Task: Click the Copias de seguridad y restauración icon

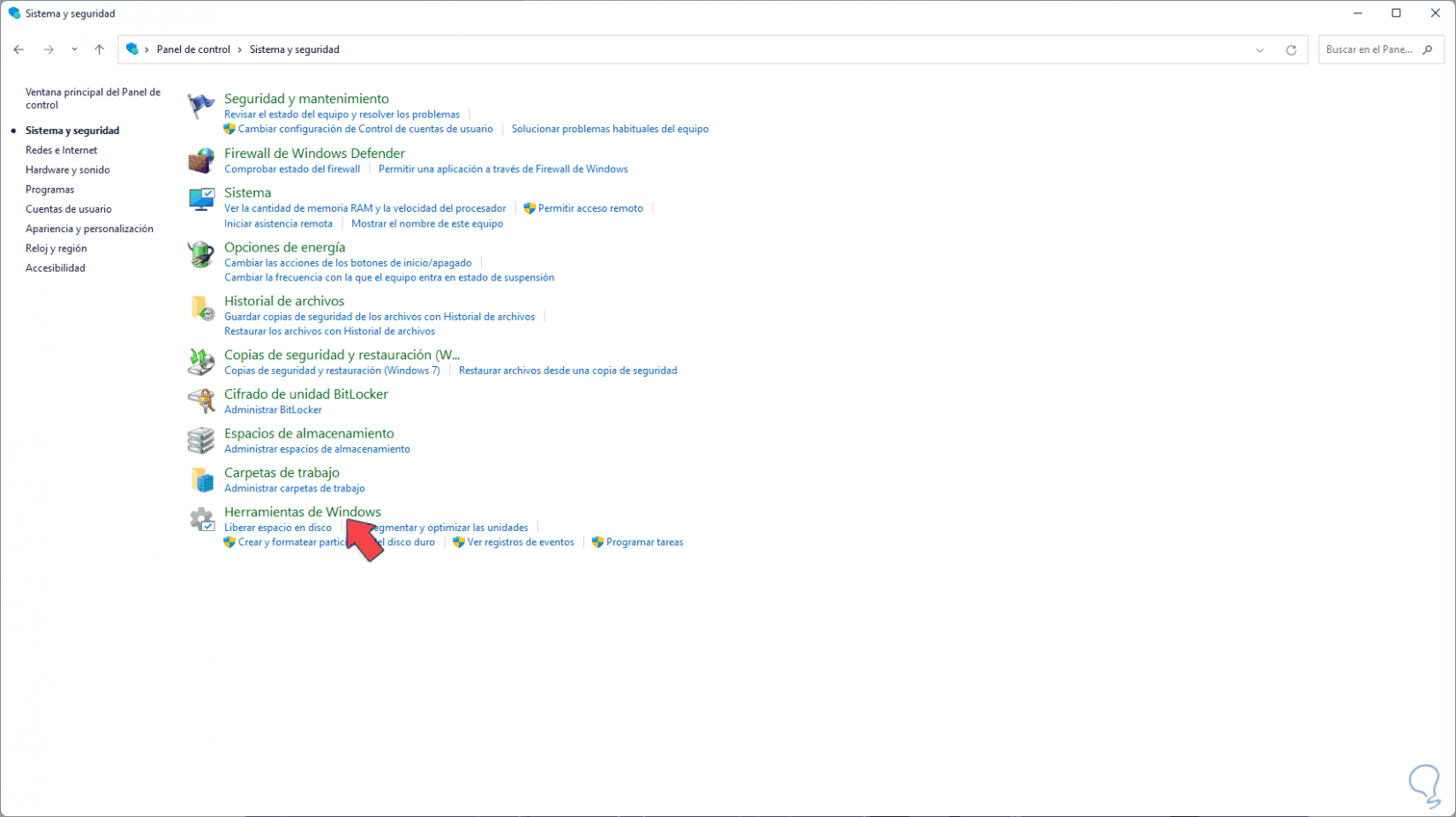Action: pyautogui.click(x=201, y=361)
